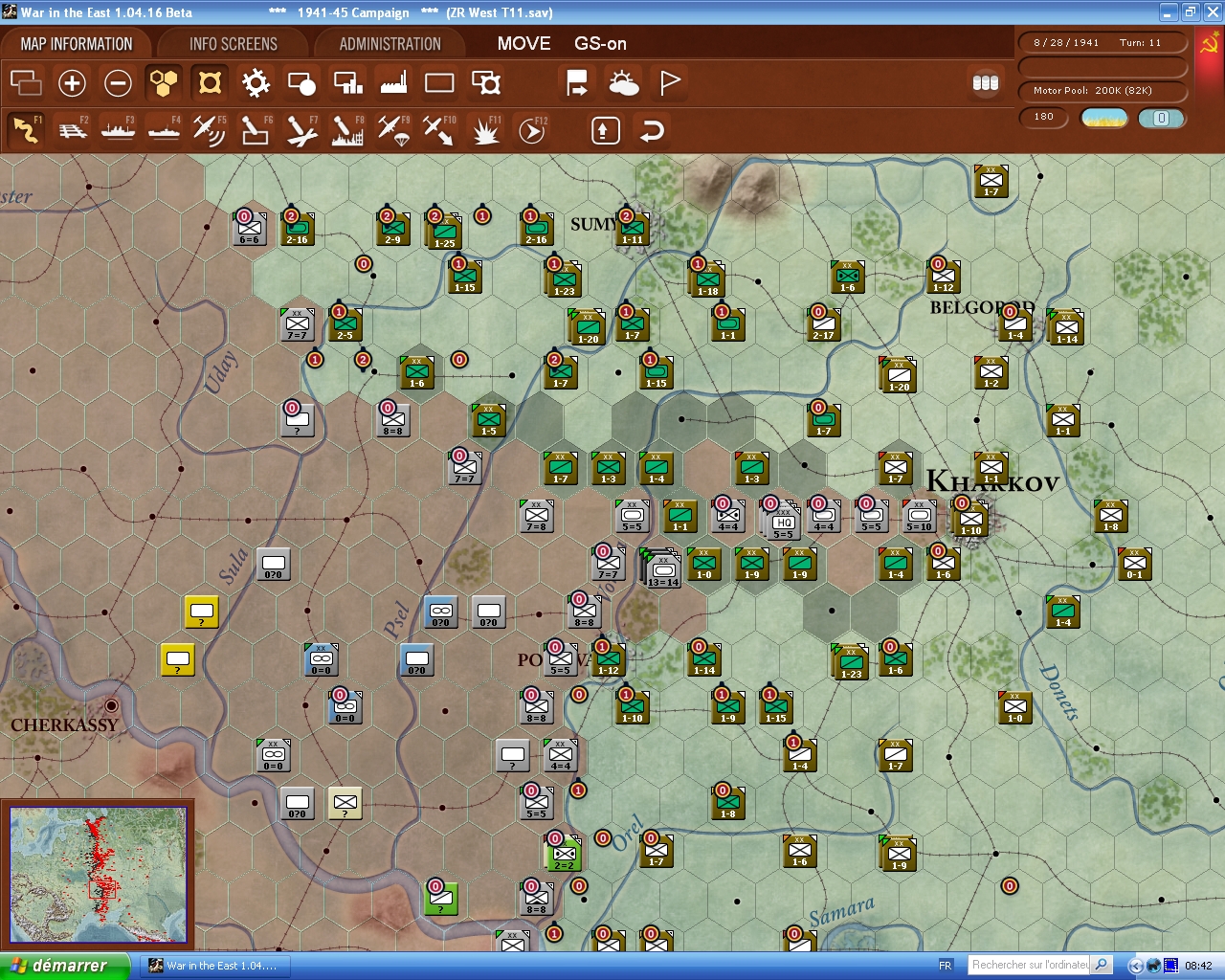
Task: Select the unit counter labeled 5=10
Action: (x=920, y=517)
